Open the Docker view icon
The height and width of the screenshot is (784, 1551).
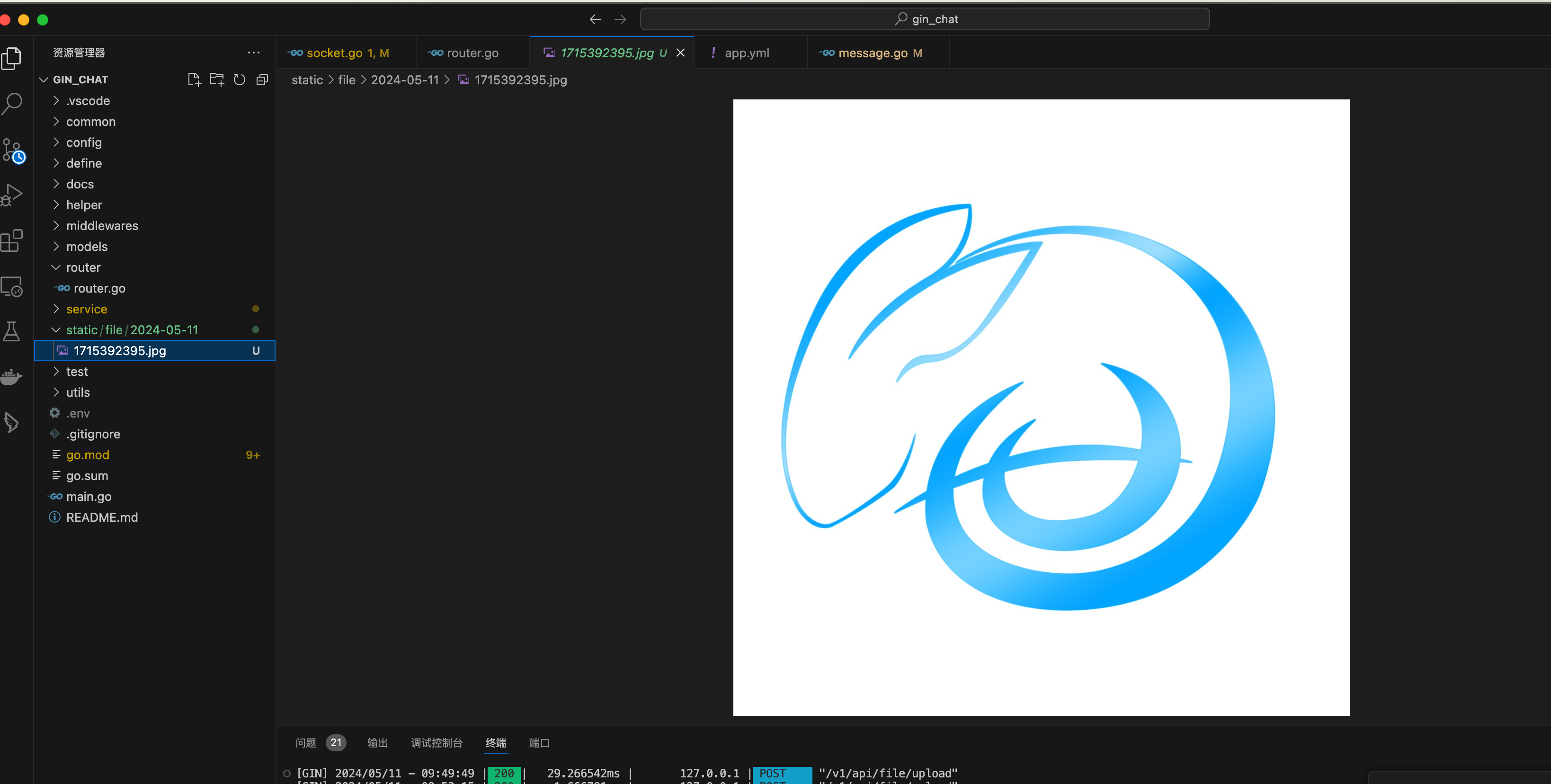tap(11, 377)
